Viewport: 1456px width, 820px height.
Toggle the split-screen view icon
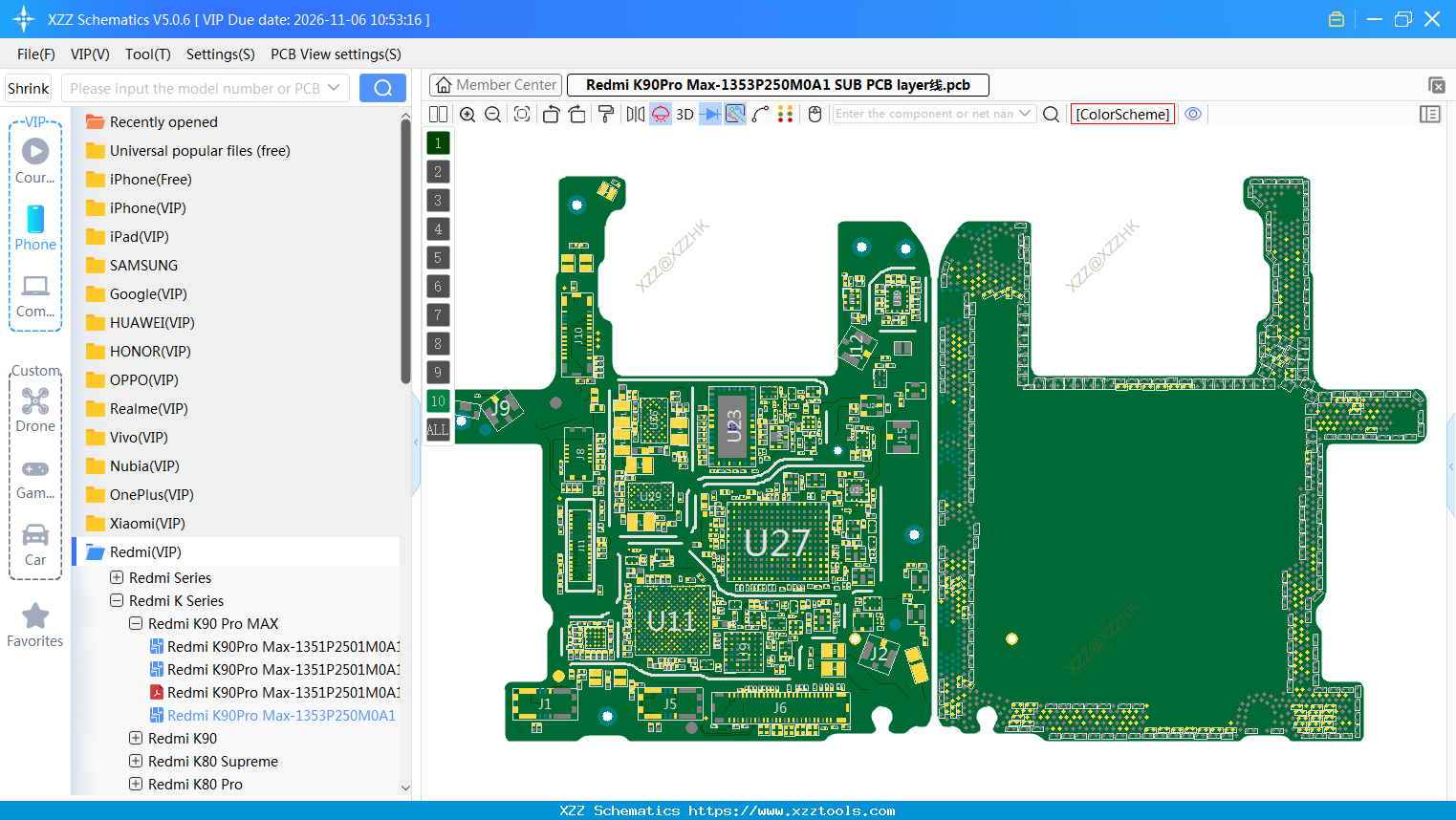438,113
